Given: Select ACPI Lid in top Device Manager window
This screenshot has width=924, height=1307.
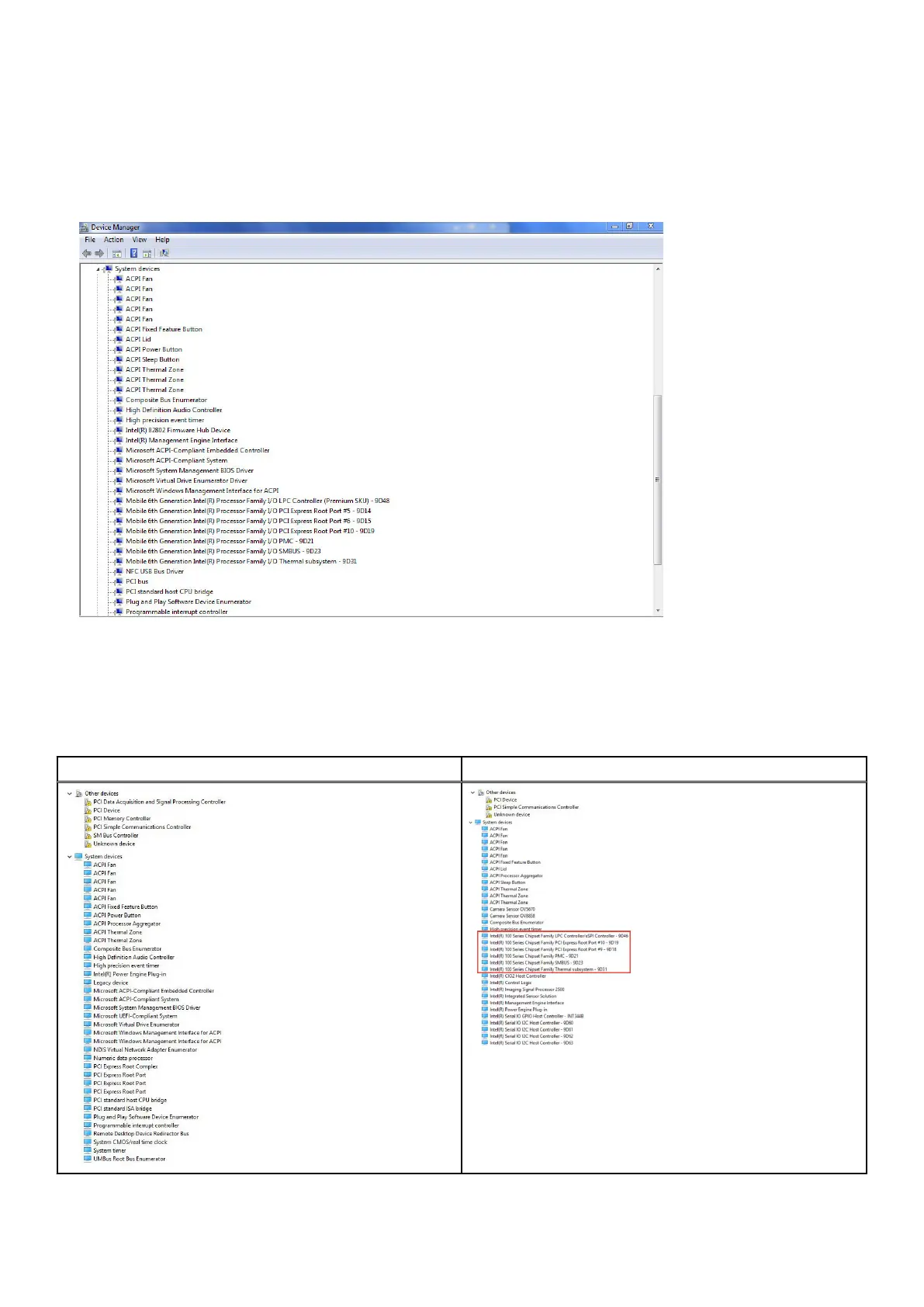Looking at the screenshot, I should 138,339.
